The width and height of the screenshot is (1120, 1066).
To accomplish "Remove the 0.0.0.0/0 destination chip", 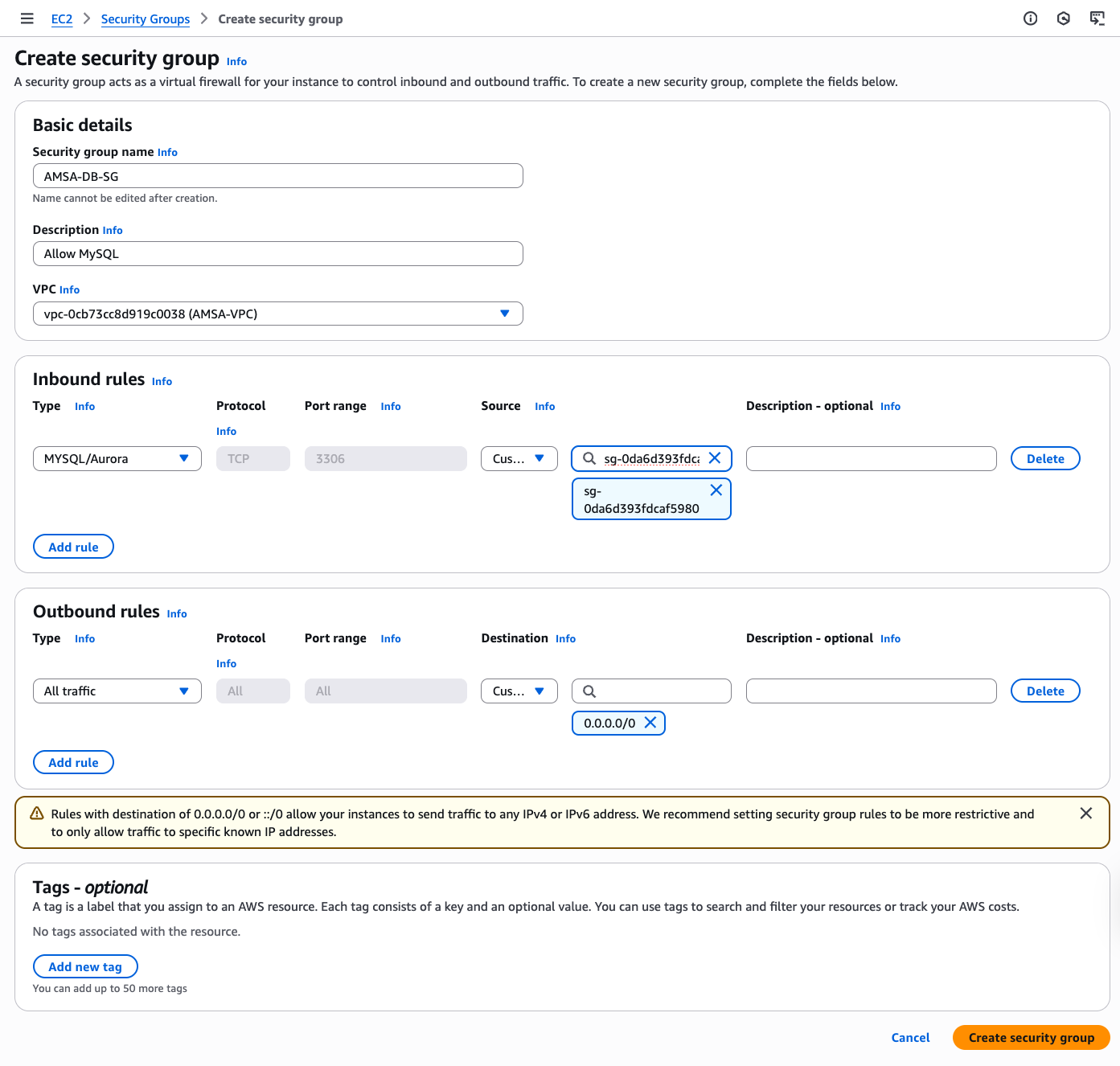I will [x=650, y=723].
